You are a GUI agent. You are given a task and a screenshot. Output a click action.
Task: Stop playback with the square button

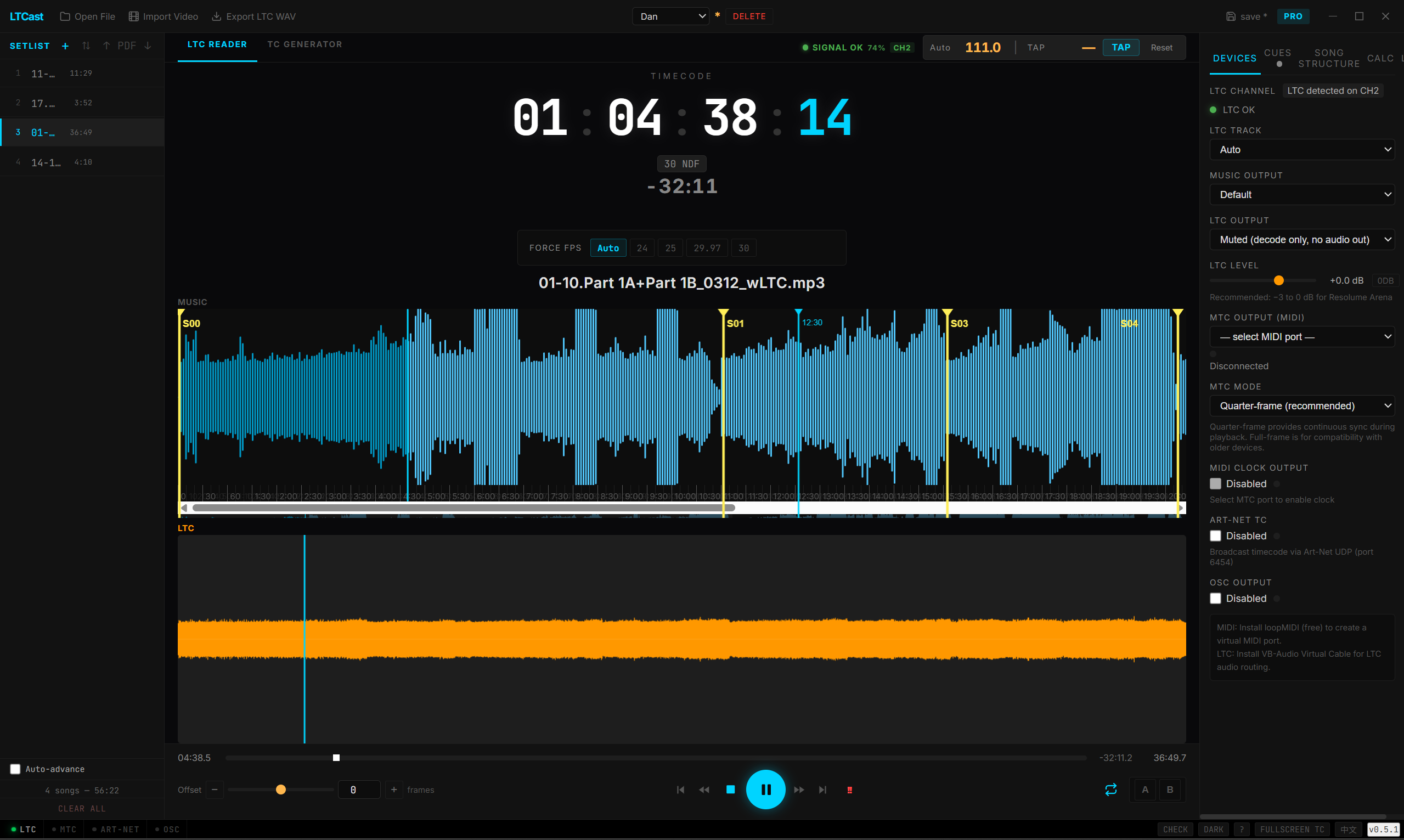coord(731,790)
